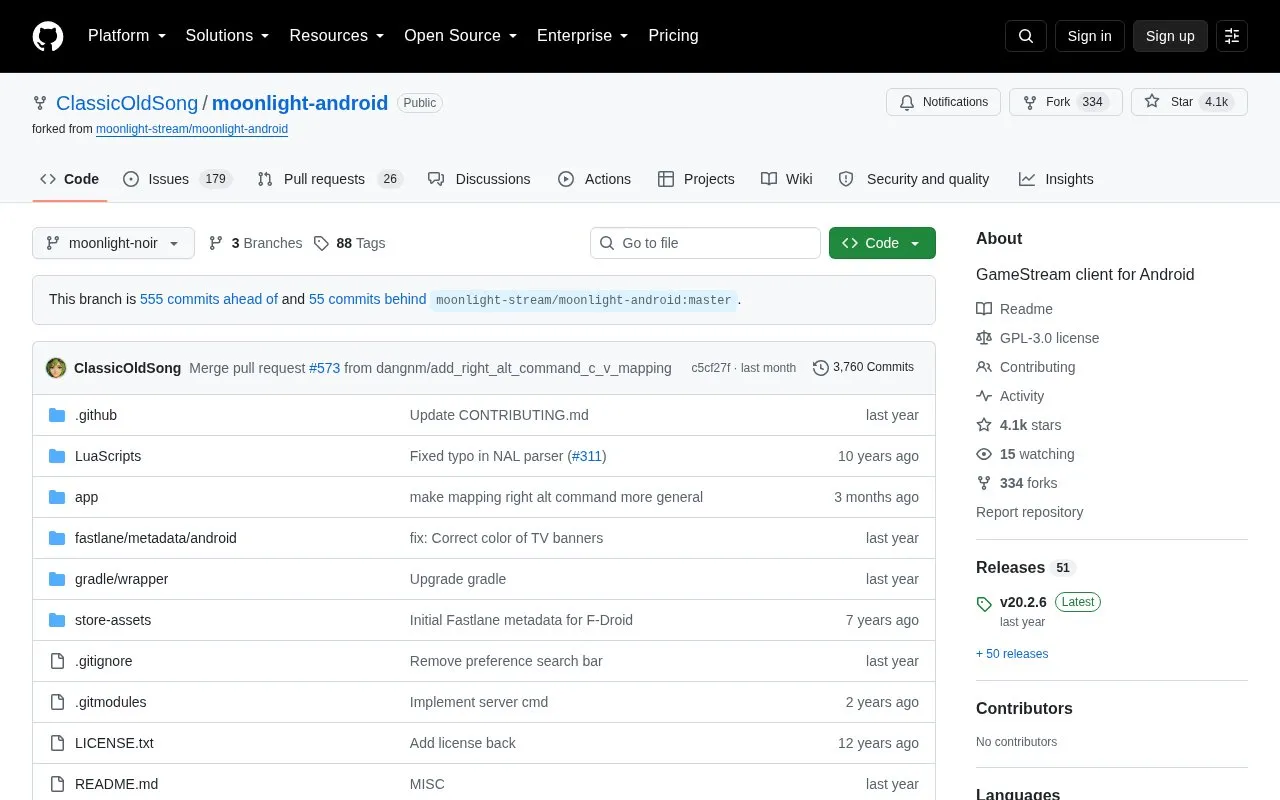
Task: Open the Actions tab
Action: [x=594, y=179]
